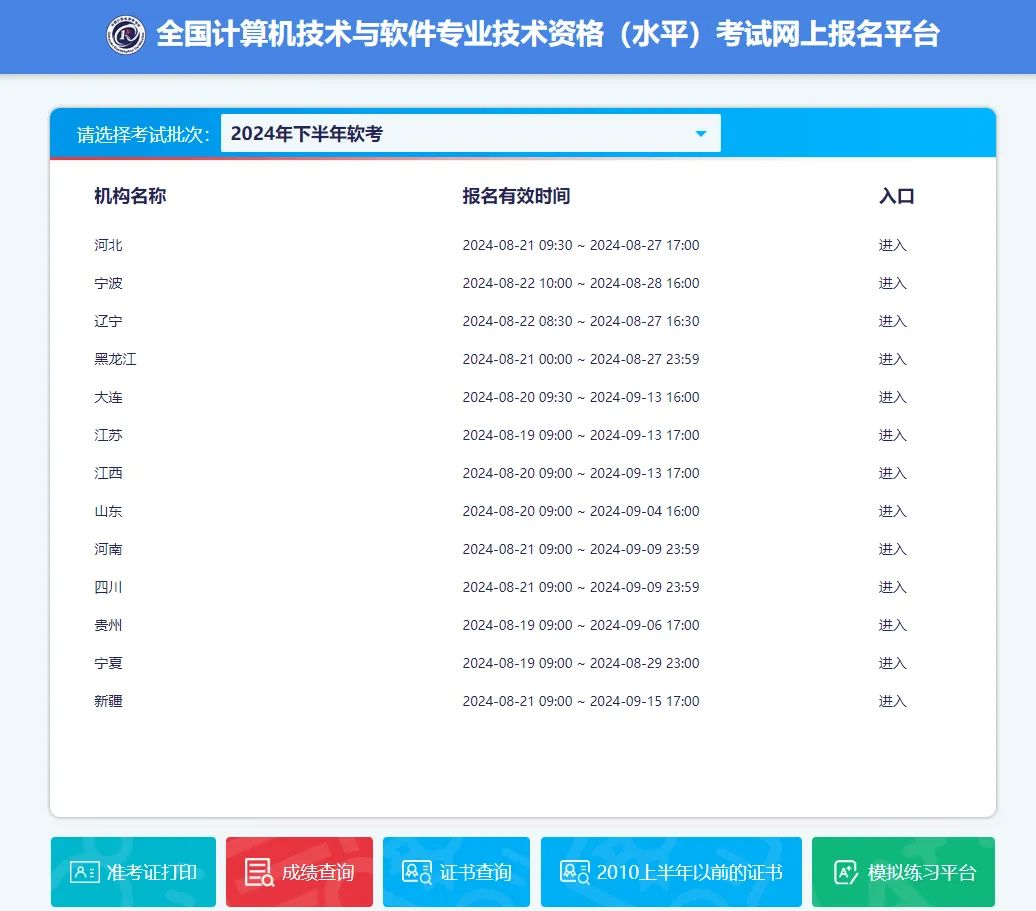Select the 贵州 institution name
Viewport: 1036px width, 911px height.
pyautogui.click(x=108, y=625)
